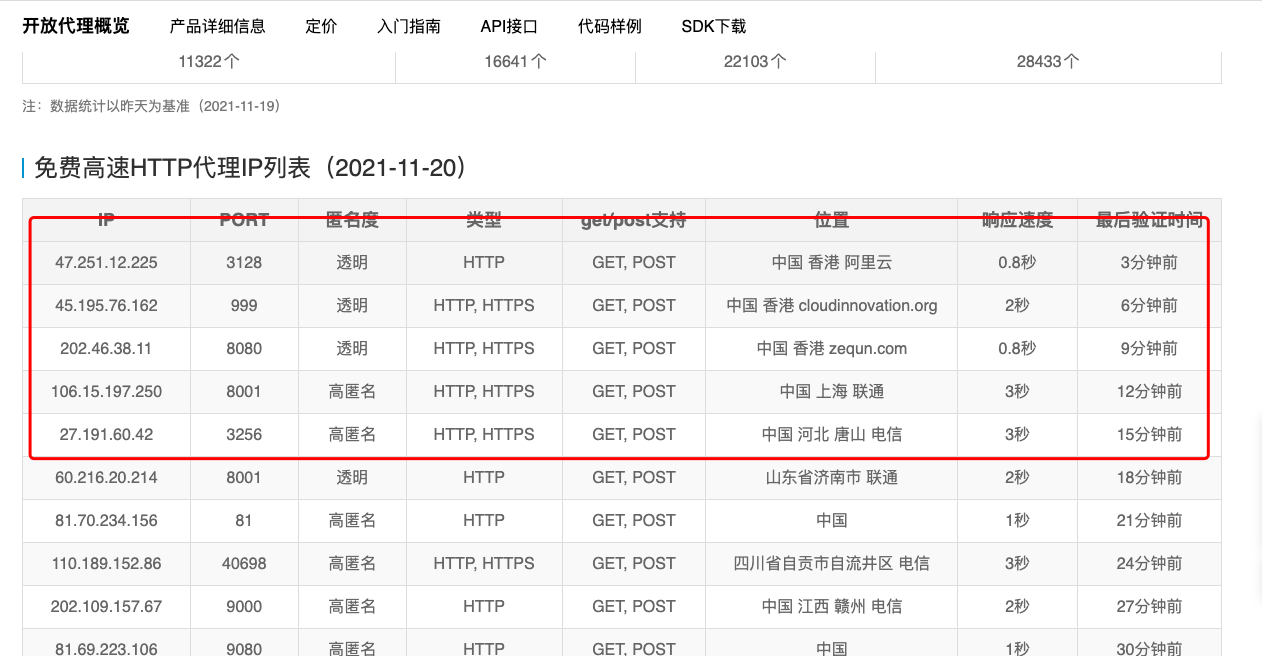Click verification time 9分钟前
The image size is (1262, 656).
click(x=1149, y=349)
